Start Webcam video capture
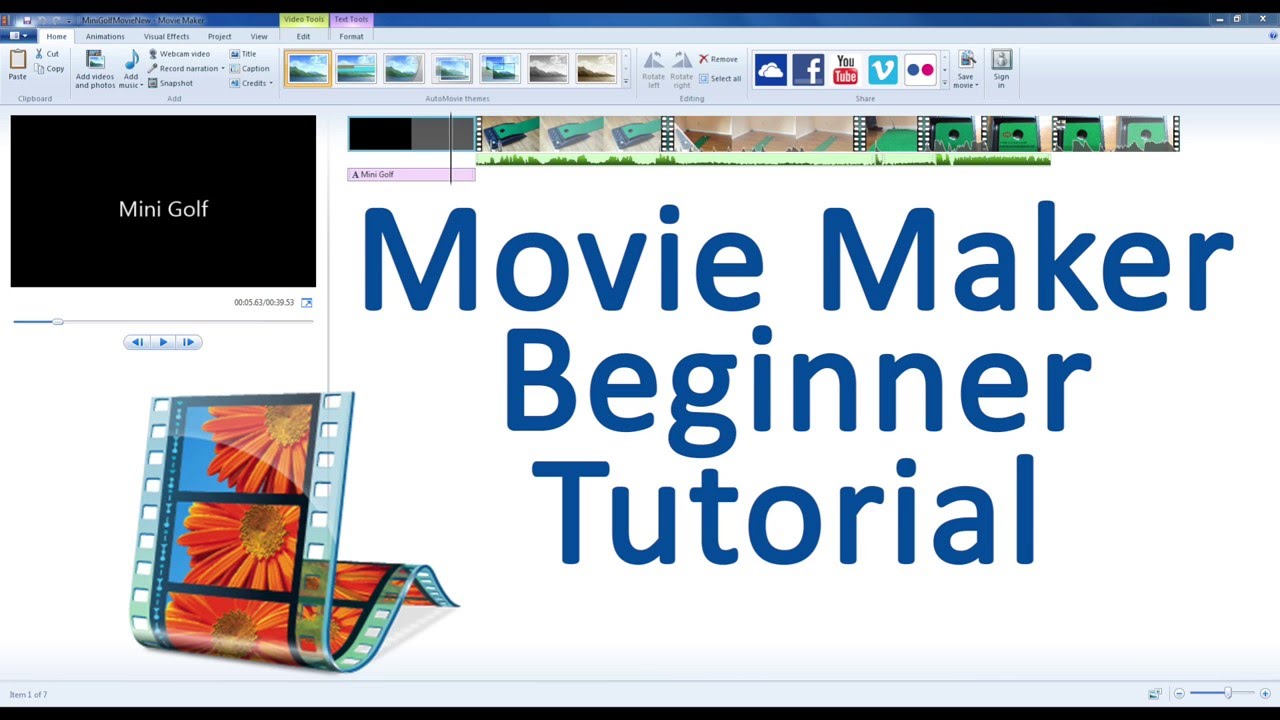 point(179,54)
